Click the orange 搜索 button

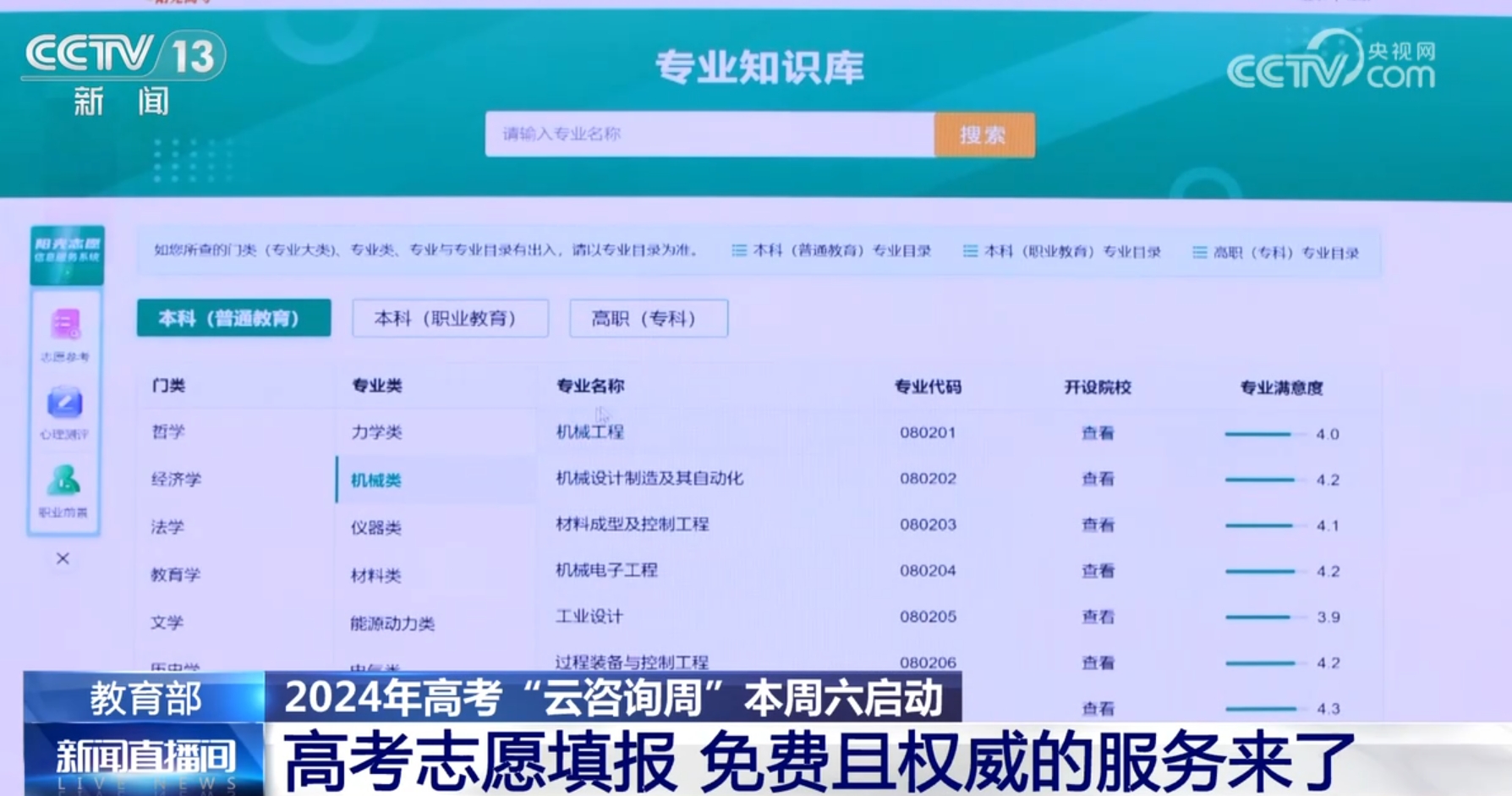point(984,134)
